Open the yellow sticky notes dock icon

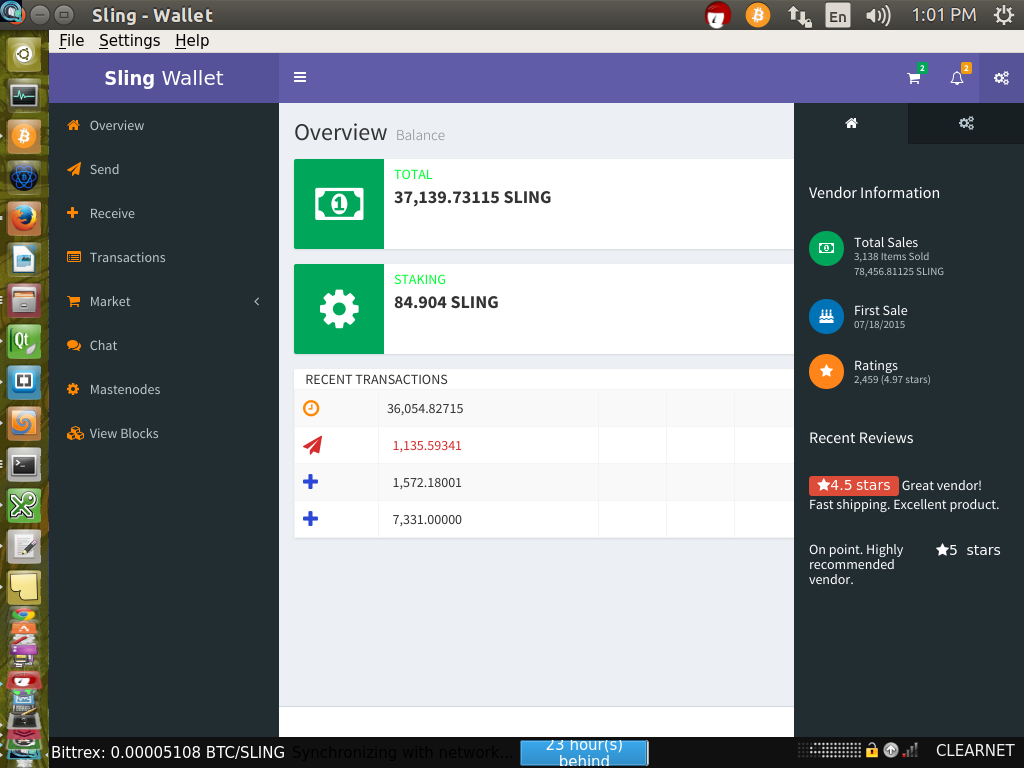(24, 588)
